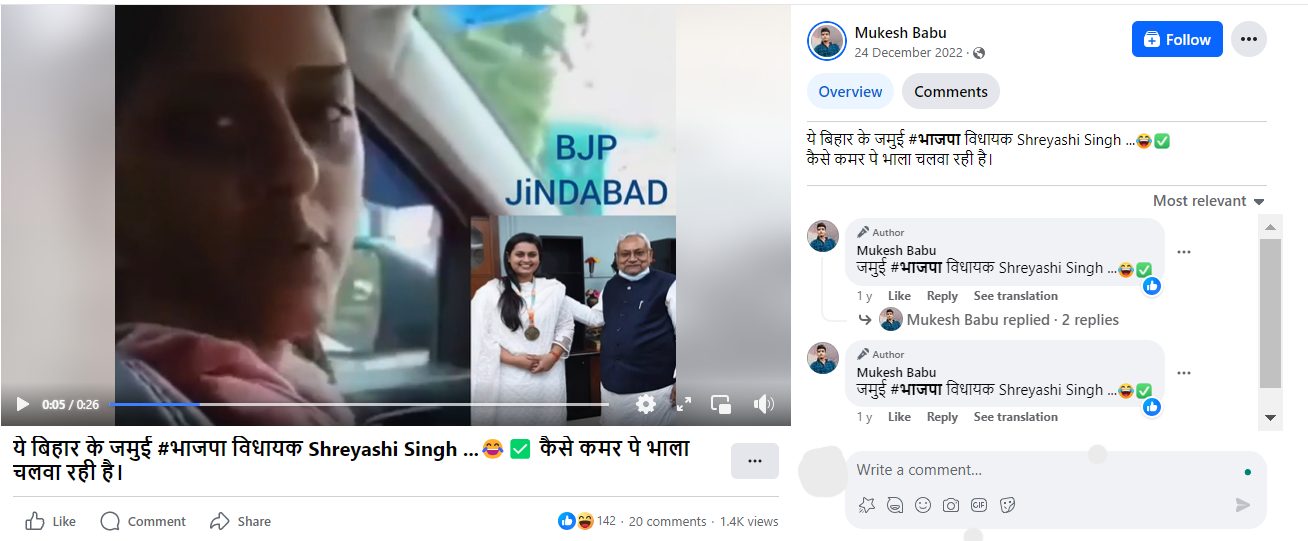This screenshot has width=1308, height=541.
Task: See translation of second comment
Action: click(x=1015, y=417)
